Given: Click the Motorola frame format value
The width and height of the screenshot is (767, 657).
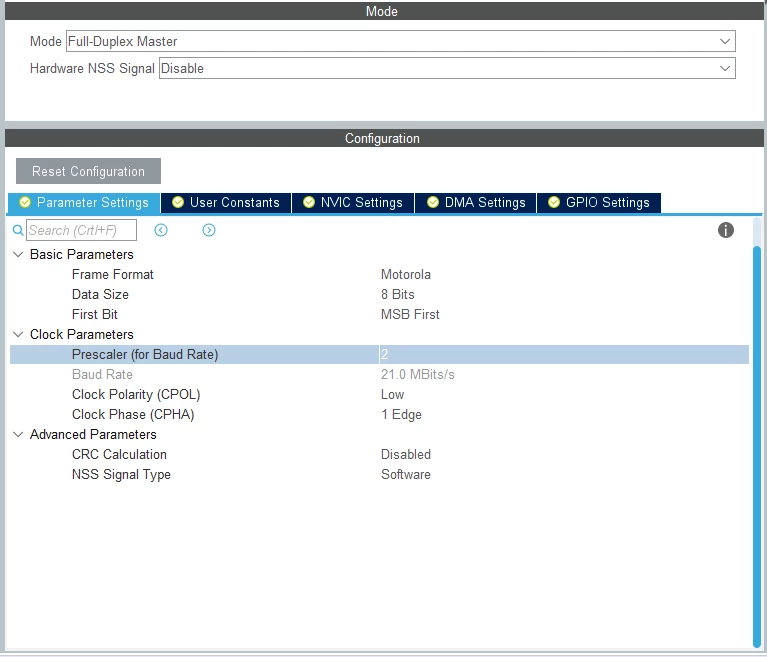Looking at the screenshot, I should (406, 274).
